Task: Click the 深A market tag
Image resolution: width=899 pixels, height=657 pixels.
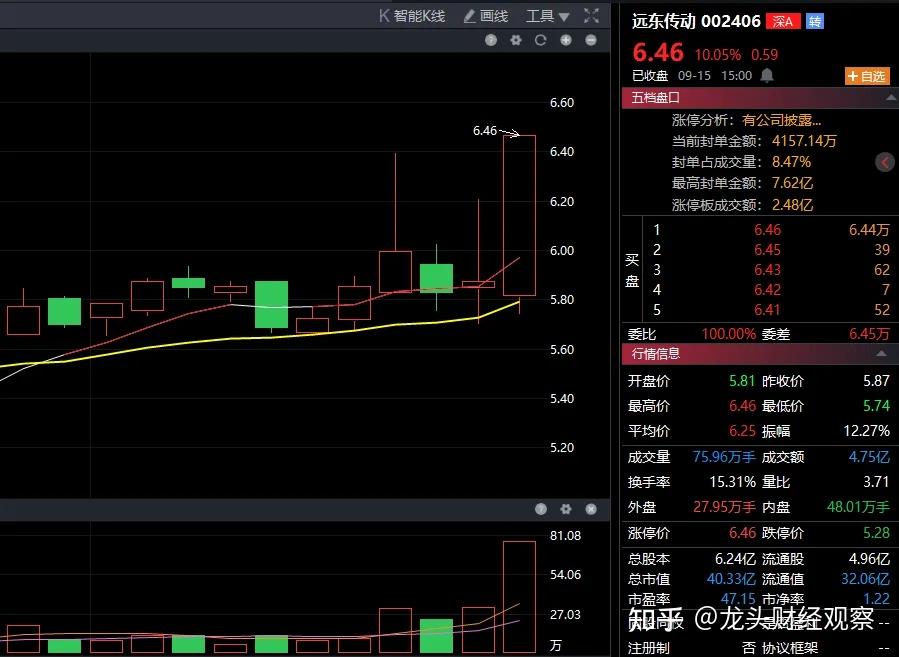Action: pyautogui.click(x=783, y=22)
